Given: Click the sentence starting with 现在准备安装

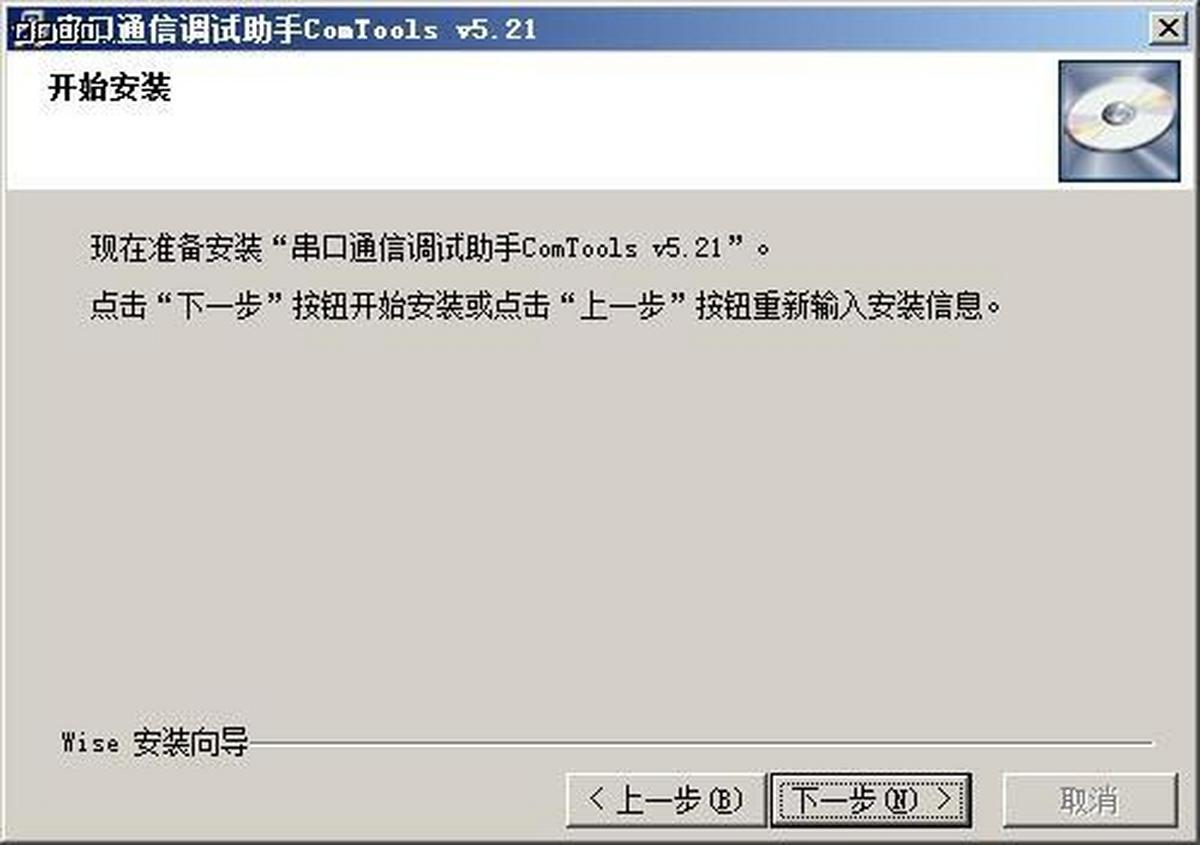Looking at the screenshot, I should (x=431, y=247).
